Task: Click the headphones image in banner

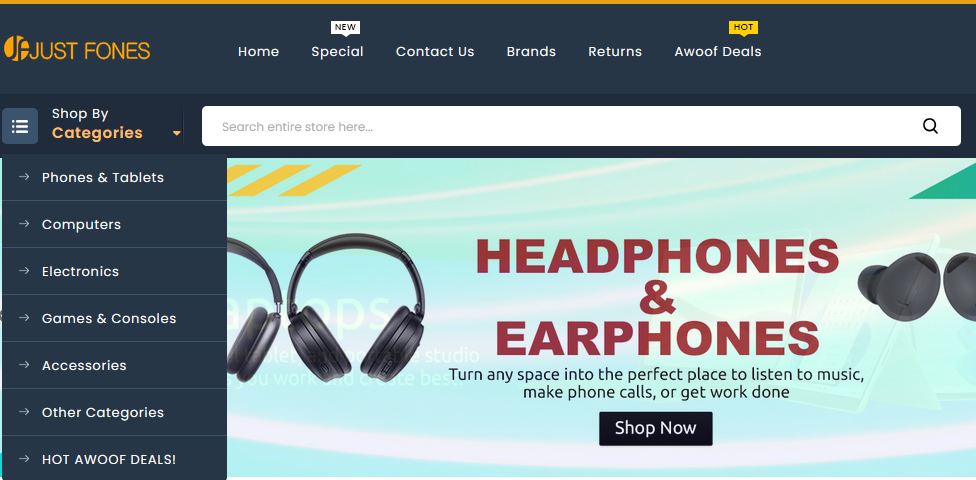Action: 327,308
